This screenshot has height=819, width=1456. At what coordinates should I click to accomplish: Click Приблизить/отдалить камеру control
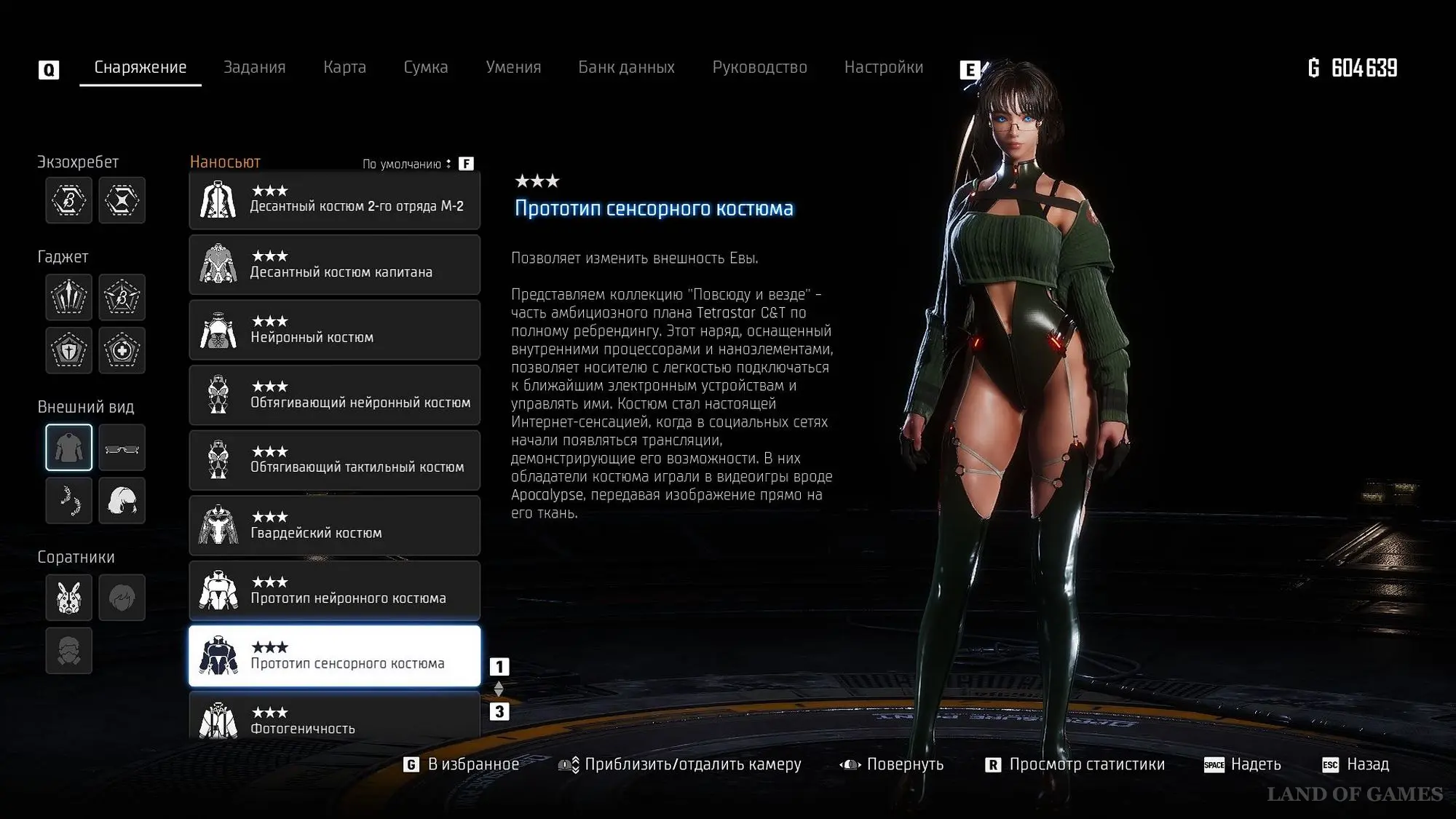coord(679,764)
